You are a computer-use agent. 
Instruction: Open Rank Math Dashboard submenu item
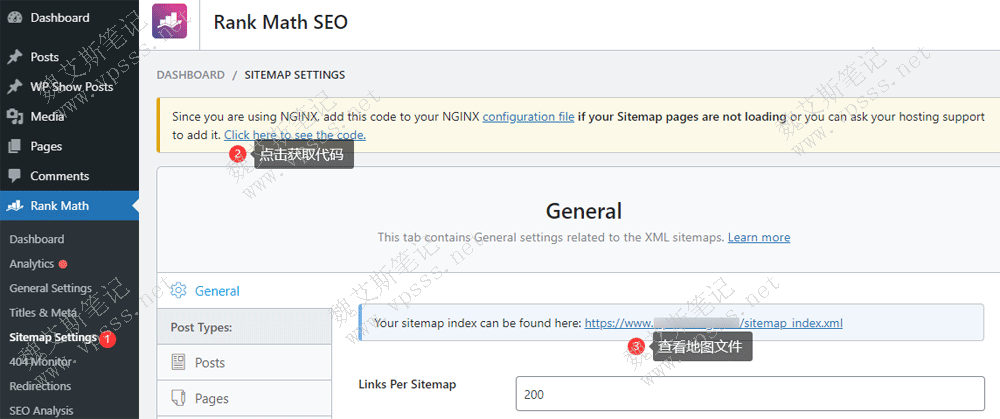37,239
